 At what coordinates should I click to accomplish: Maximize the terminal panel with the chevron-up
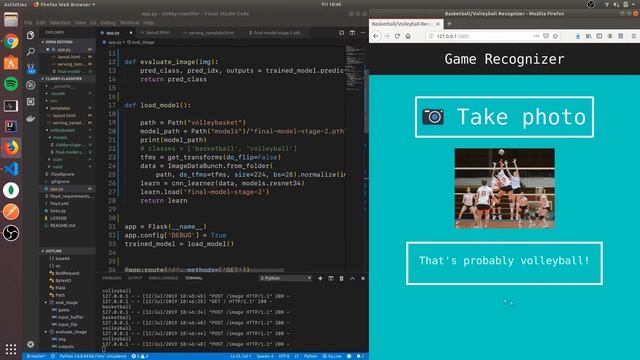pos(352,278)
